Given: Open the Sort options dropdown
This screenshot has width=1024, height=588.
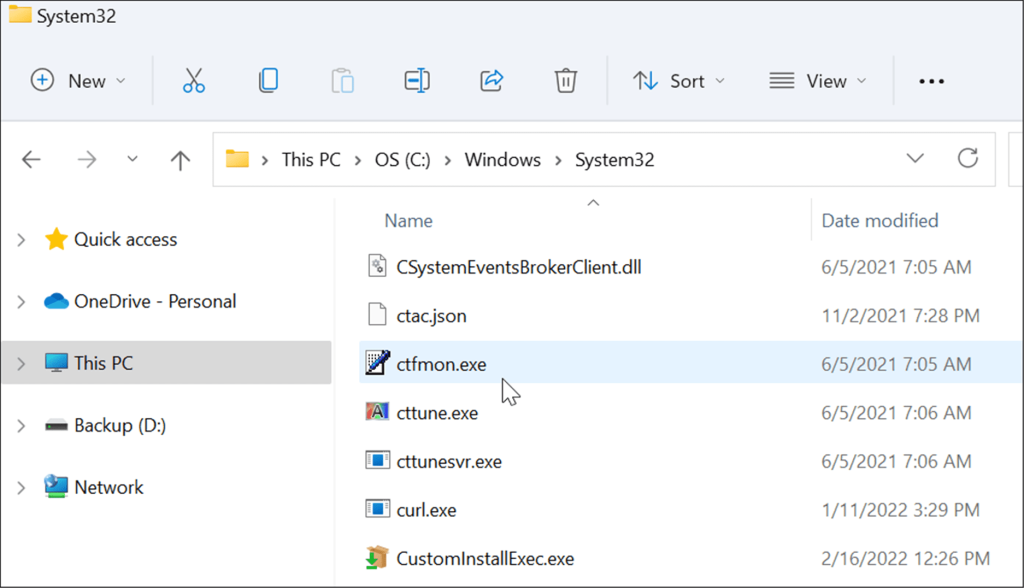Looking at the screenshot, I should pyautogui.click(x=679, y=81).
